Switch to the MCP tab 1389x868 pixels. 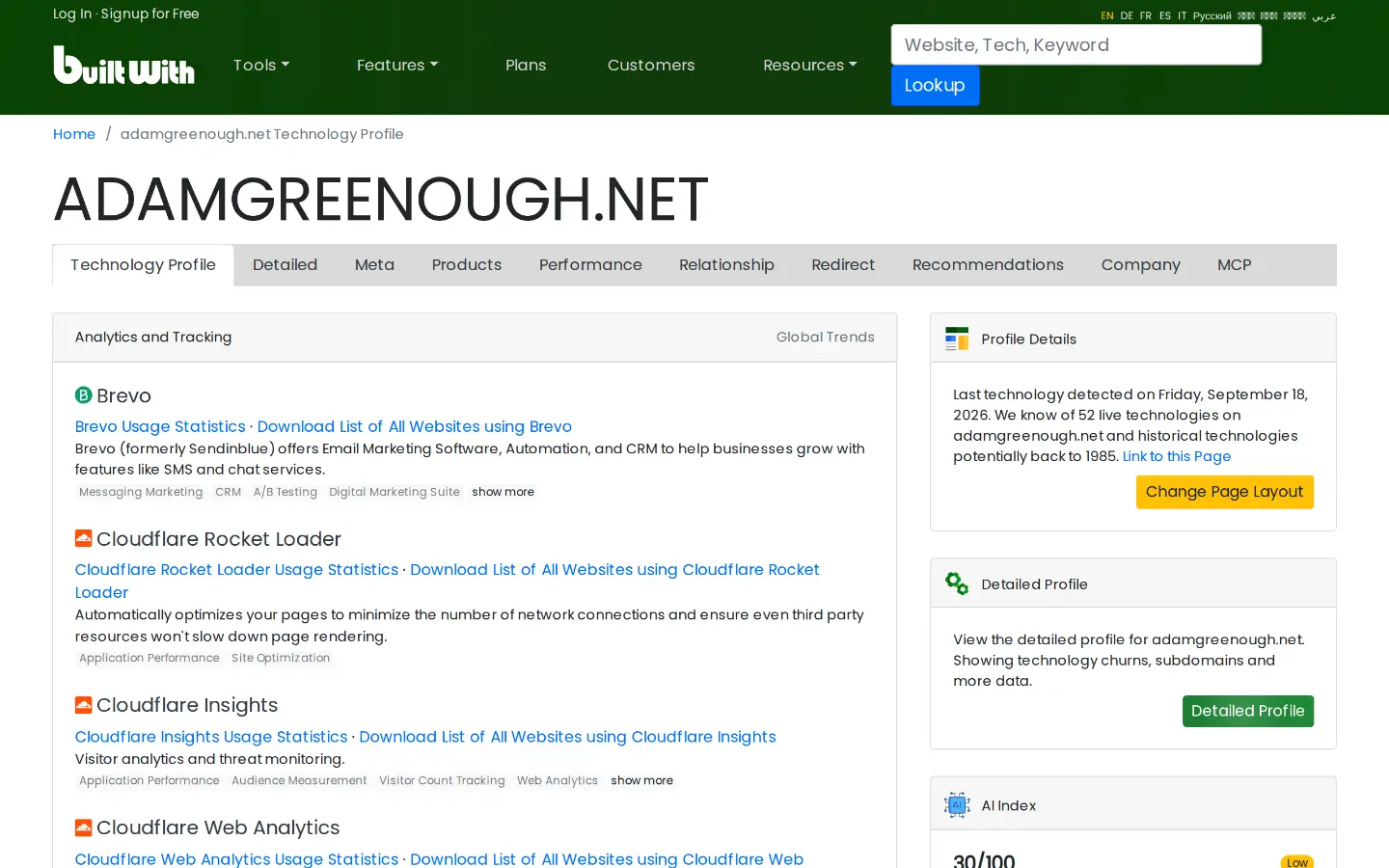click(x=1235, y=264)
